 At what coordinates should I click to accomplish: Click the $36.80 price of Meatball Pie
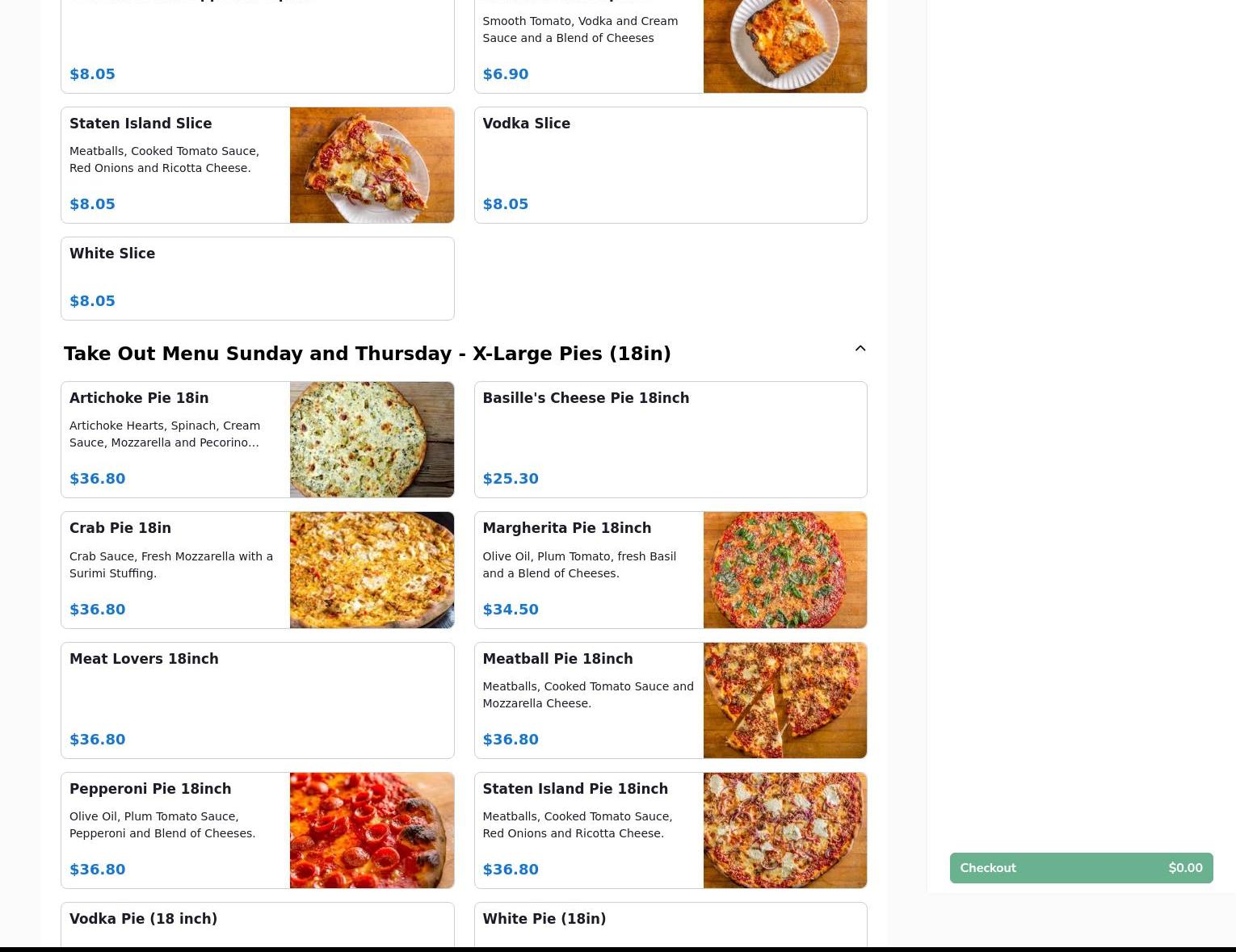pos(510,740)
